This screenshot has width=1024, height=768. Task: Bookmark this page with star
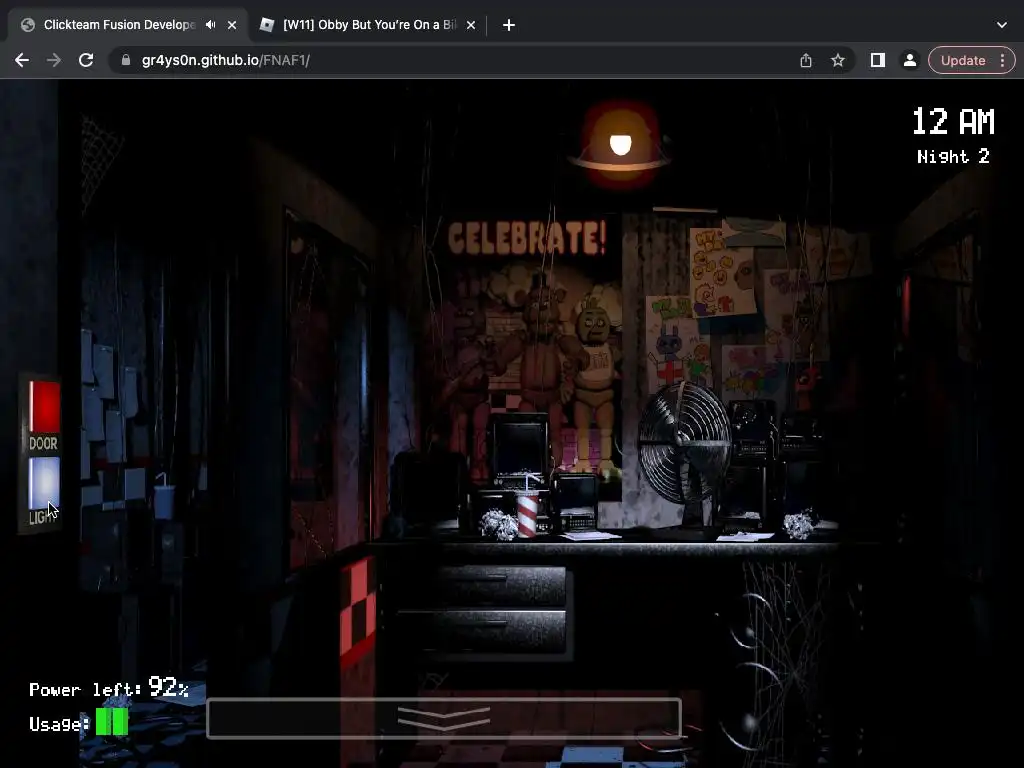(x=838, y=60)
